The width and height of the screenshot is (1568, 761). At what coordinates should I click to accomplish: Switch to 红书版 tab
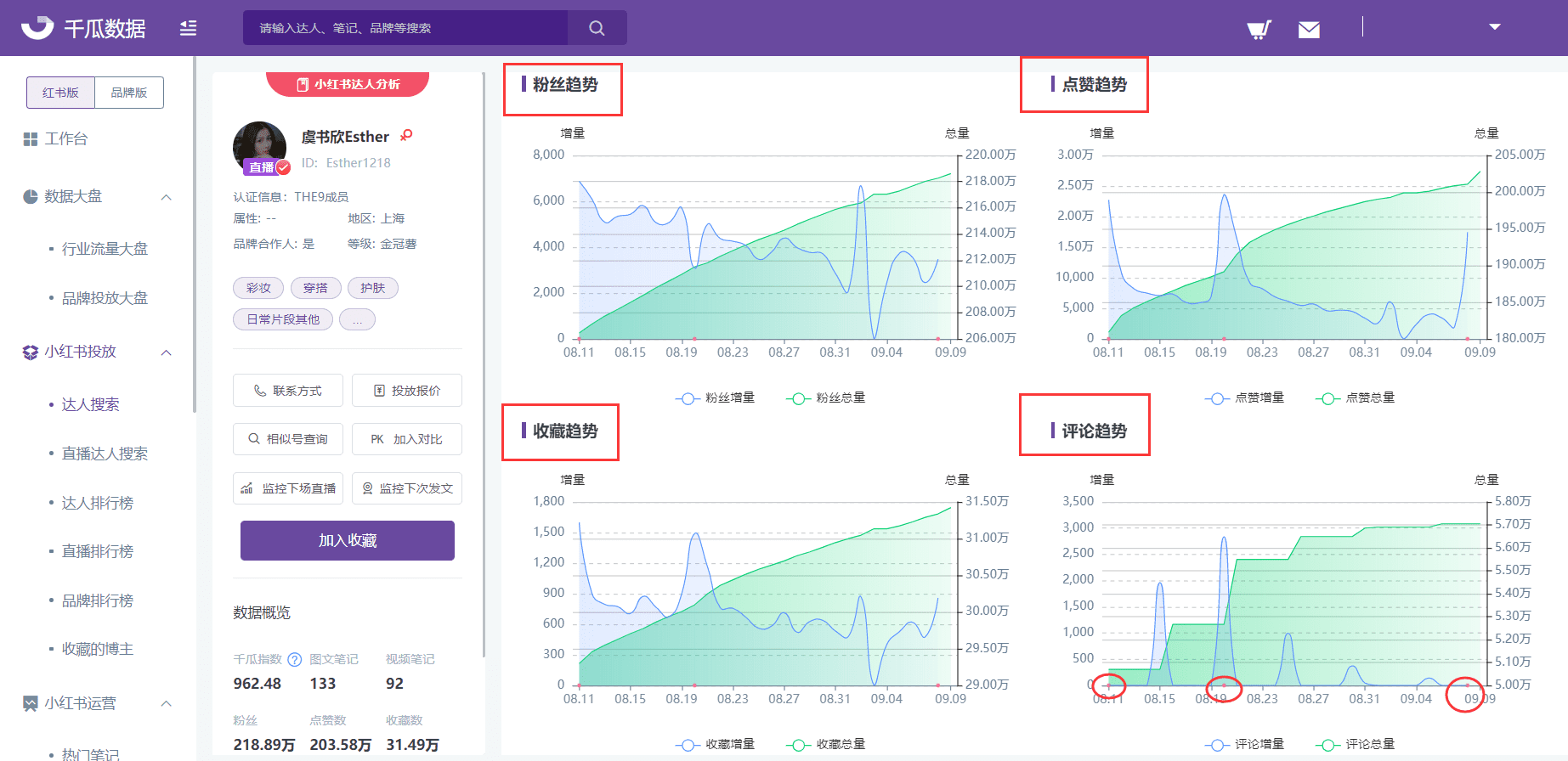coord(60,93)
